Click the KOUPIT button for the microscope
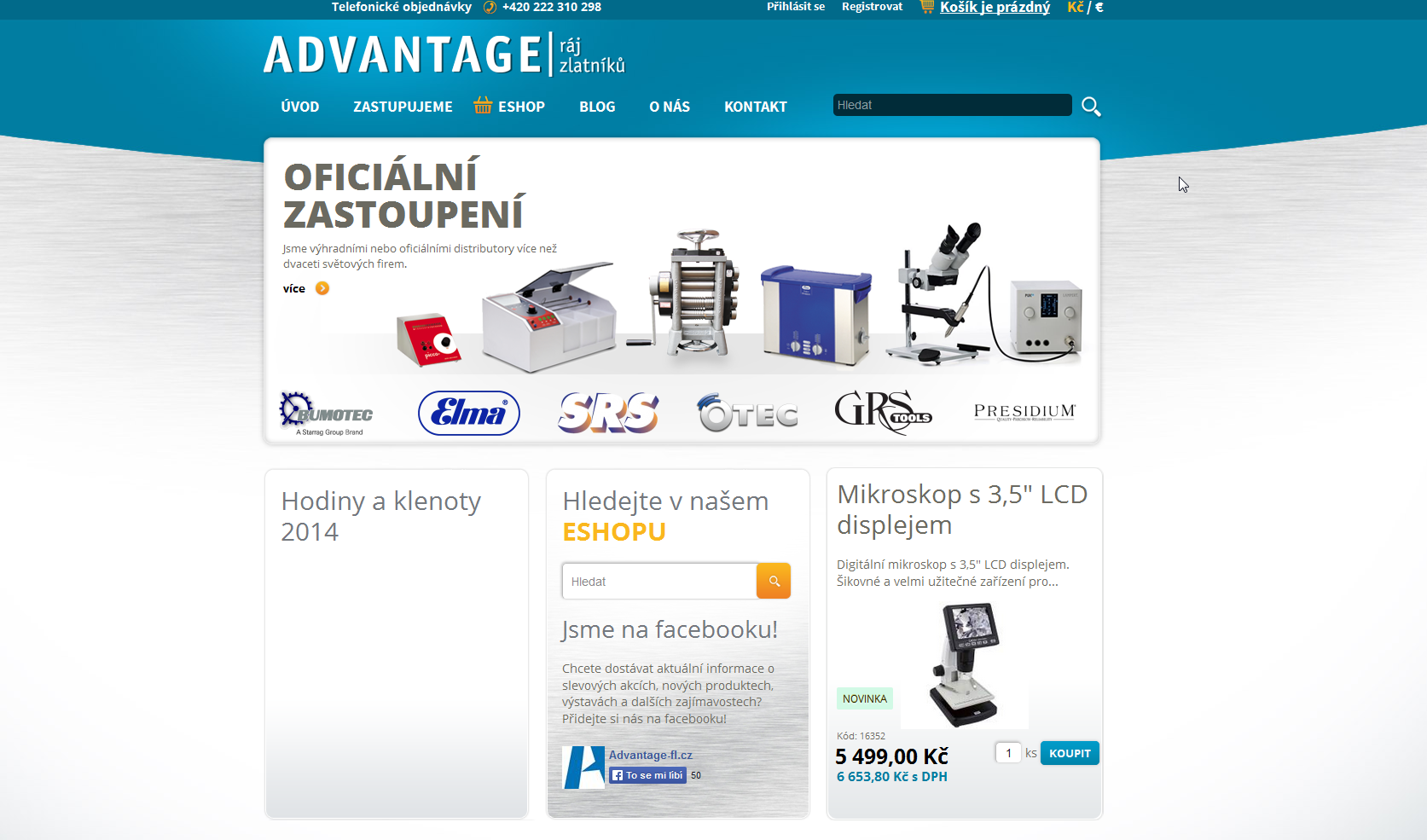Image resolution: width=1427 pixels, height=840 pixels. [1070, 753]
